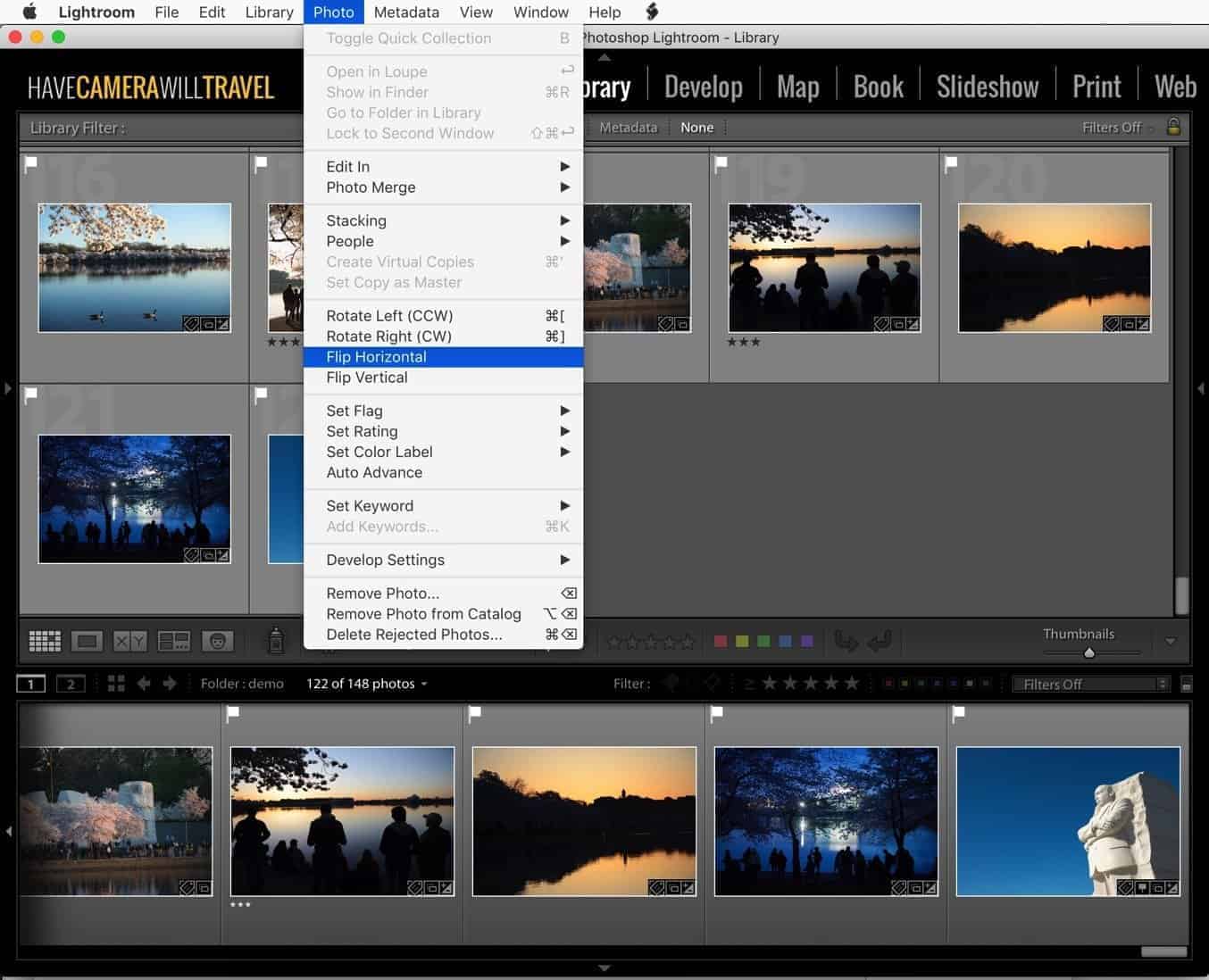The image size is (1209, 980).
Task: Open People view face icon
Action: (x=217, y=641)
